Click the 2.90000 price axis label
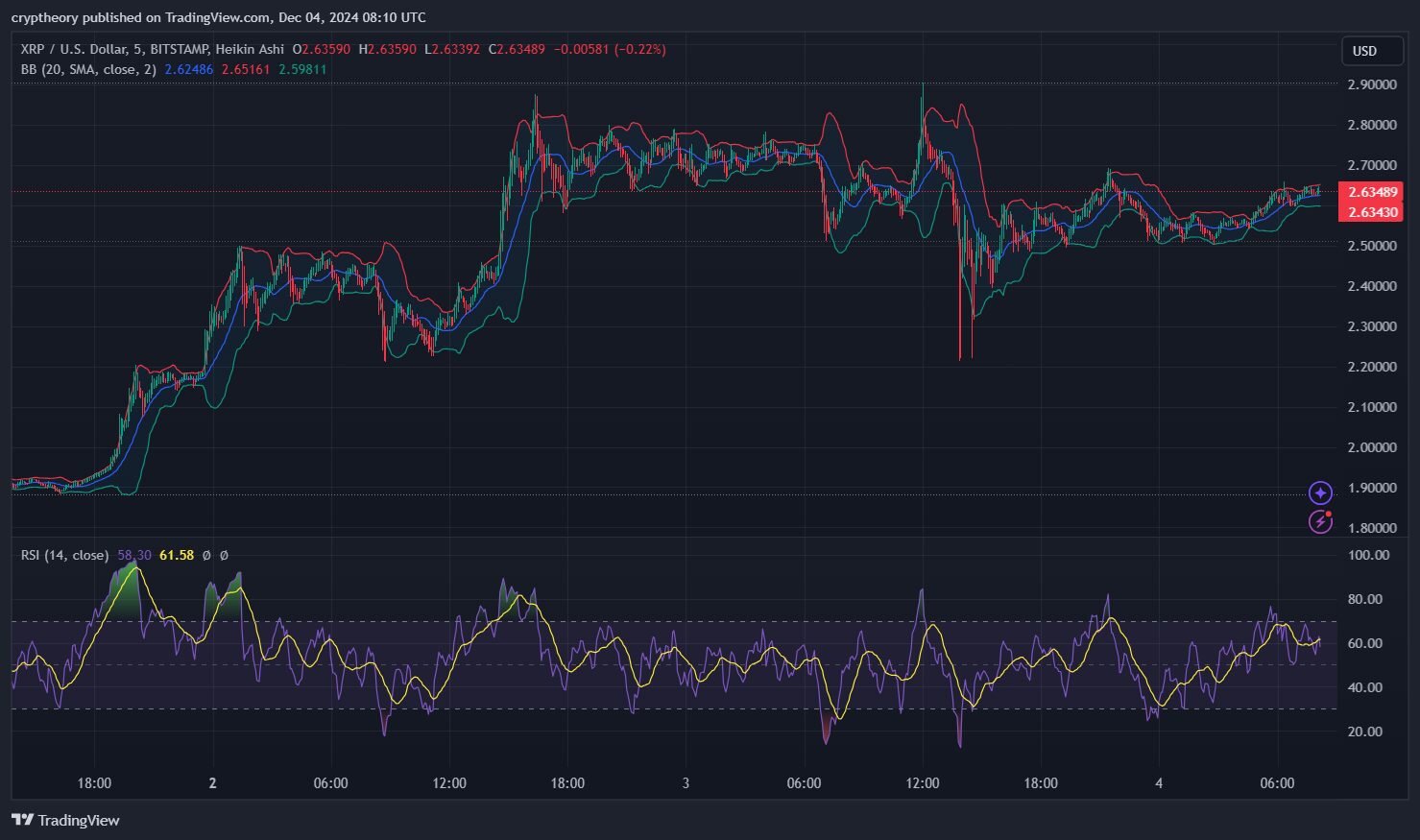The image size is (1420, 840). click(1372, 84)
